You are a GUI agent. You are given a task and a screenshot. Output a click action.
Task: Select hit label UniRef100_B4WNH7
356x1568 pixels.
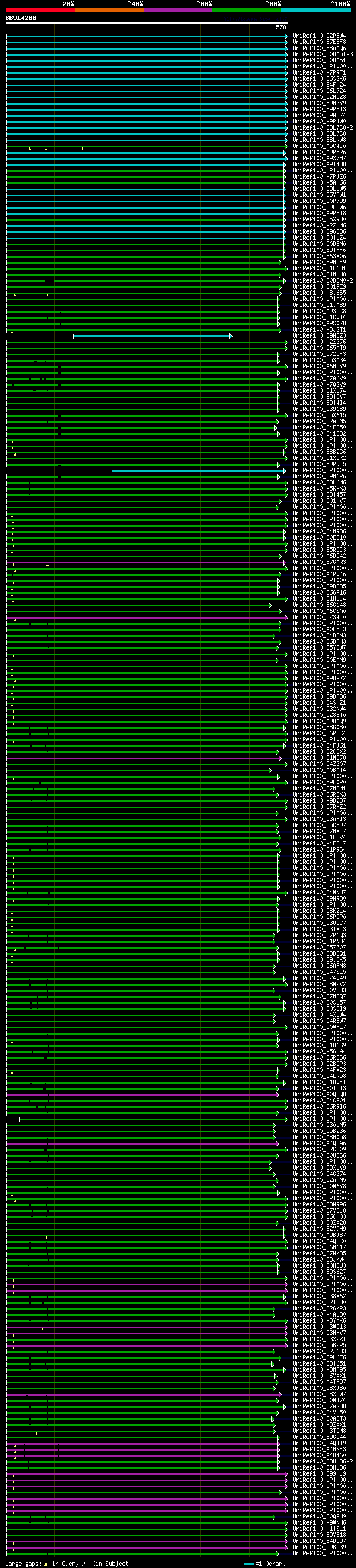click(319, 892)
